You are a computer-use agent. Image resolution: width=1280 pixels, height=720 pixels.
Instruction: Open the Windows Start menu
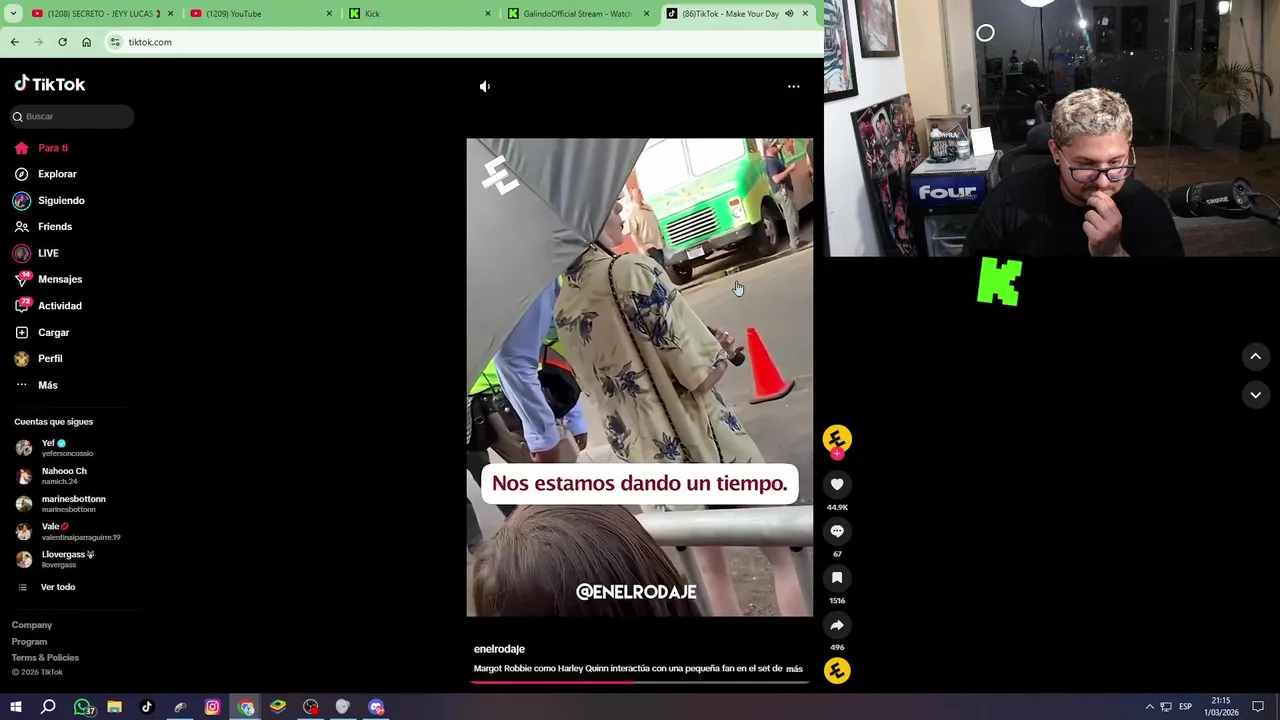coord(15,707)
